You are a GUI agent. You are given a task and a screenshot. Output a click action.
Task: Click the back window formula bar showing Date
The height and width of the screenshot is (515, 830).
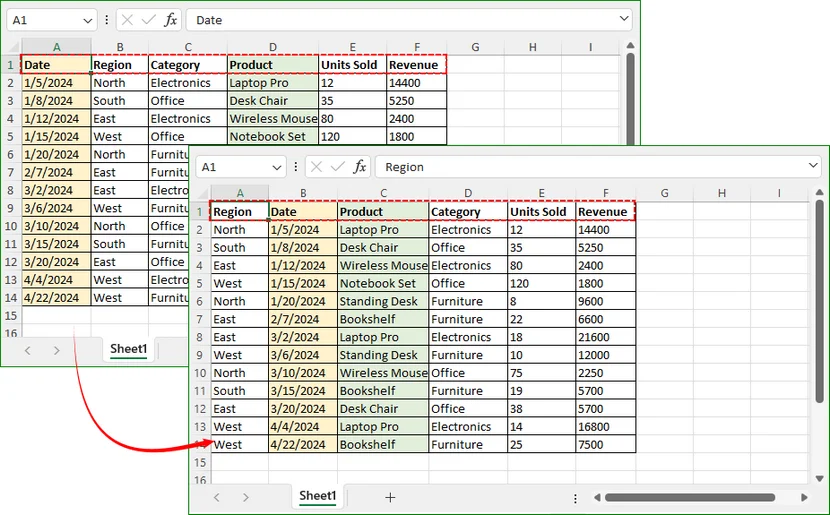(x=409, y=20)
